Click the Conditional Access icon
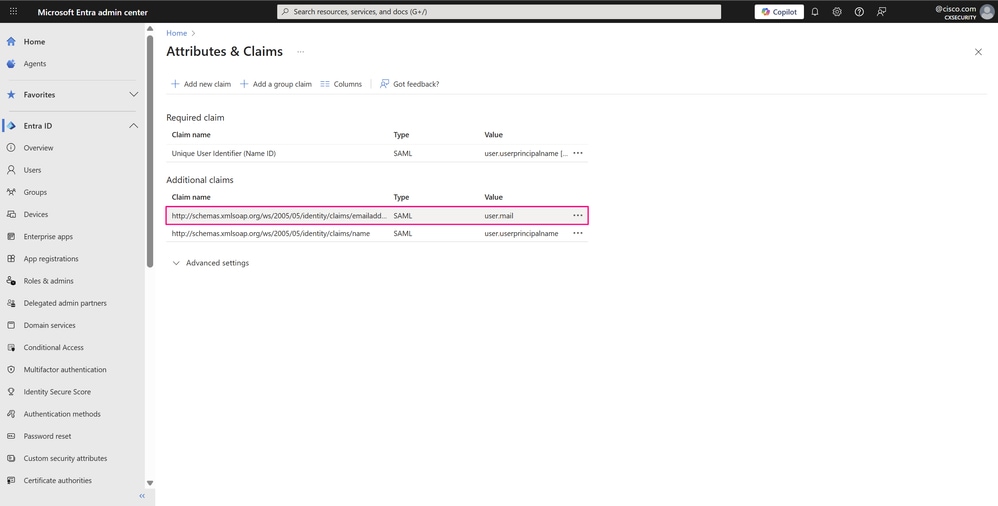 tap(11, 348)
